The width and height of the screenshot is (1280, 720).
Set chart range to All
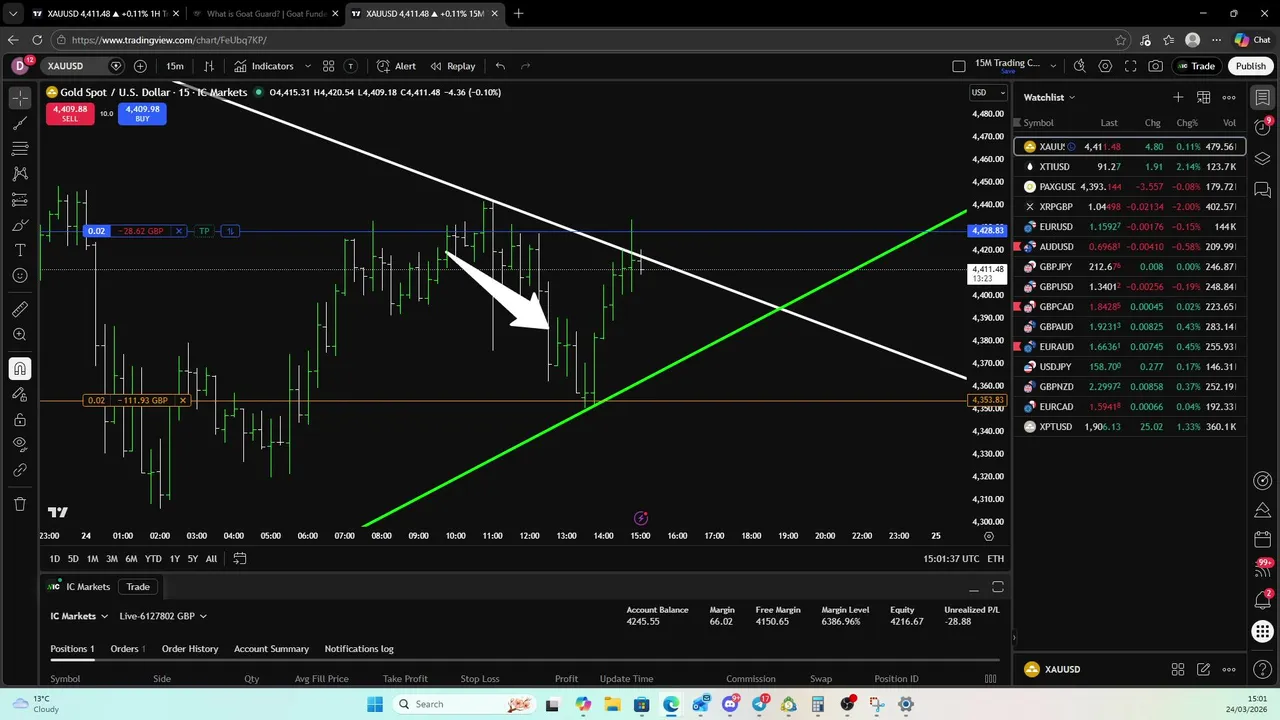(211, 559)
